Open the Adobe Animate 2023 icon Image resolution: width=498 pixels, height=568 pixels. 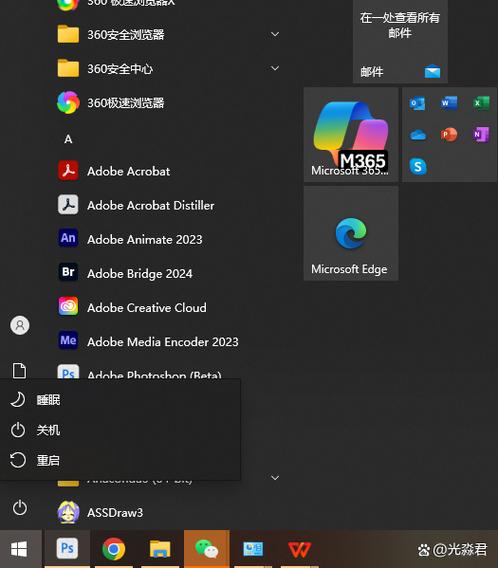pyautogui.click(x=68, y=239)
